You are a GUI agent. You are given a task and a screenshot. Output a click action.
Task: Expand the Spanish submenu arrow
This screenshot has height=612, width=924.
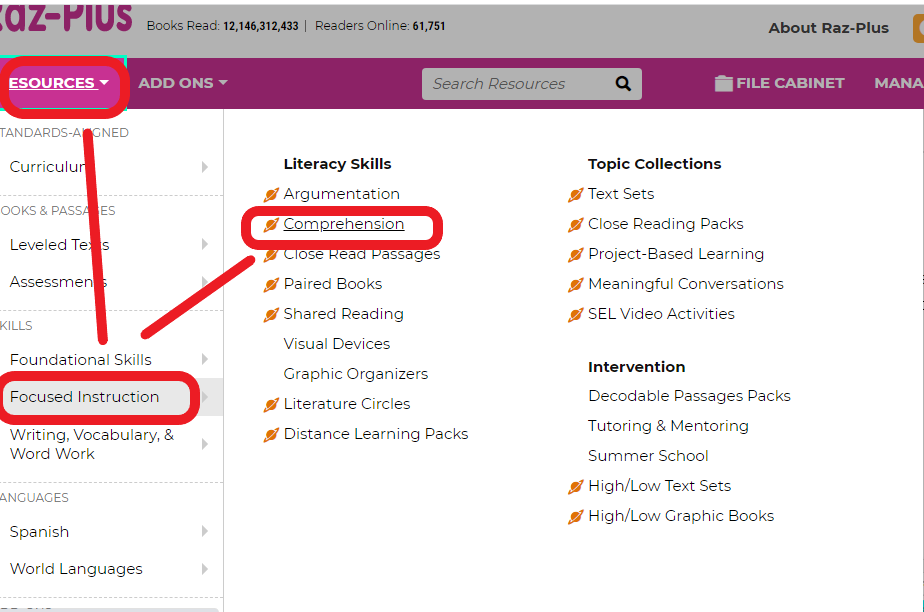(x=205, y=532)
